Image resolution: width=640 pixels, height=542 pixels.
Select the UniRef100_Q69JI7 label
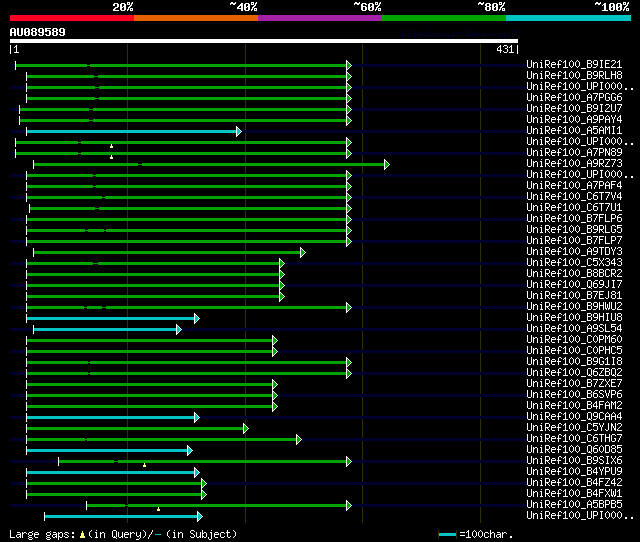point(574,285)
